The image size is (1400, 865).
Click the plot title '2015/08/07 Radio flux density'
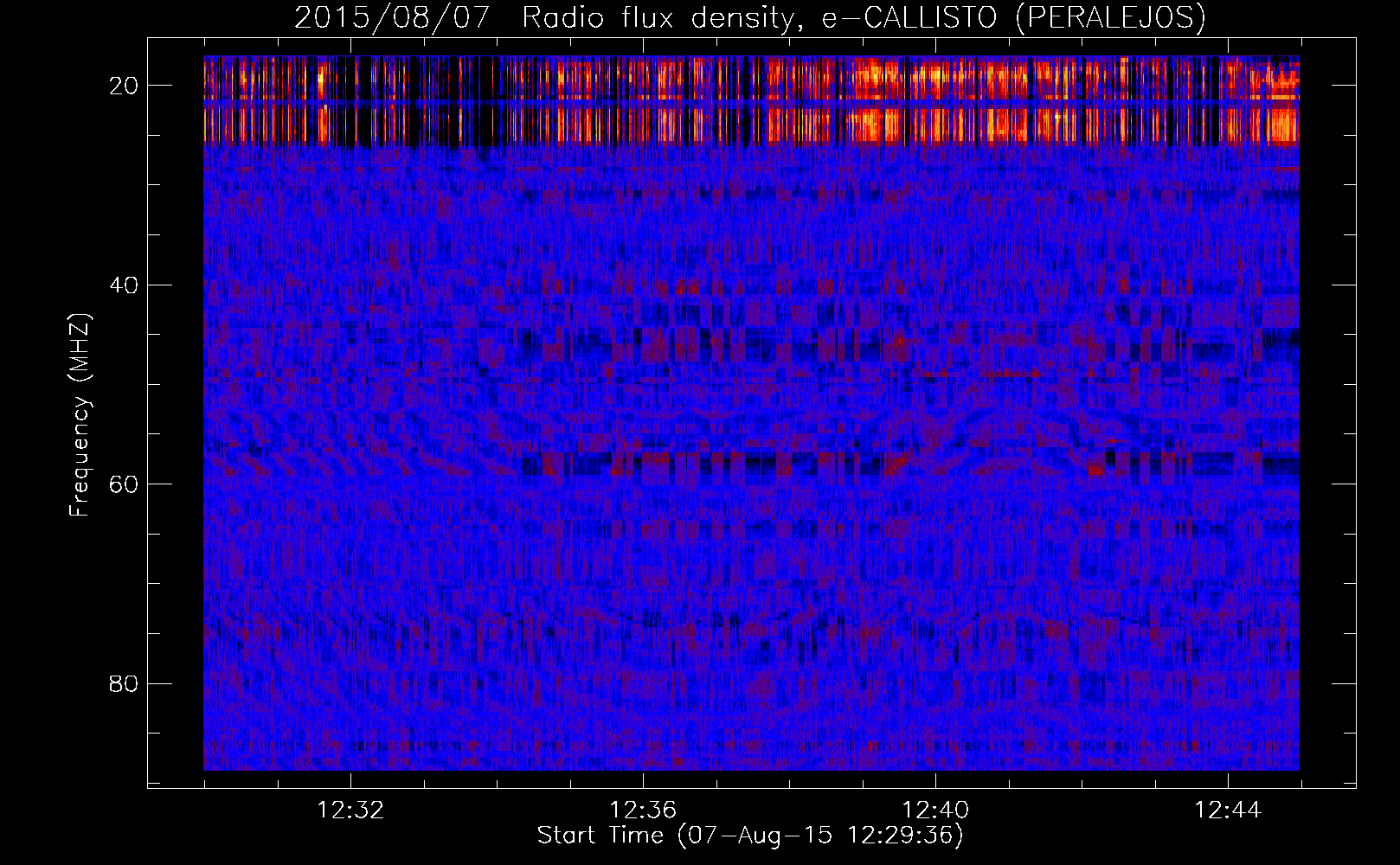coord(750,18)
